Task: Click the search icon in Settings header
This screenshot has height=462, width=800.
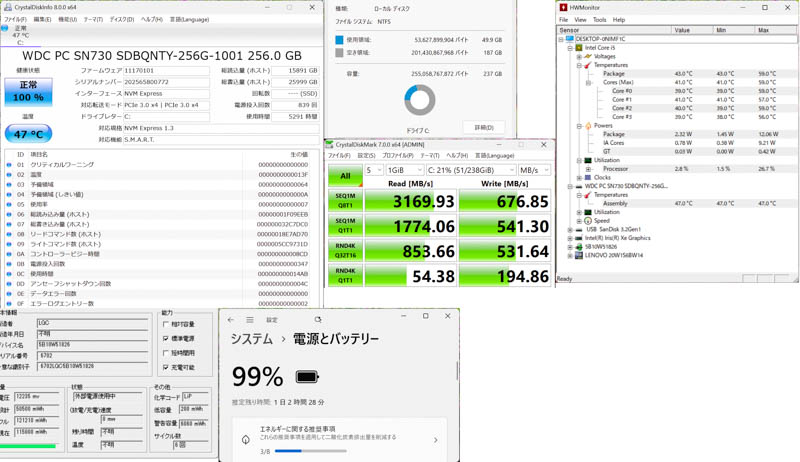Action: tap(318, 320)
